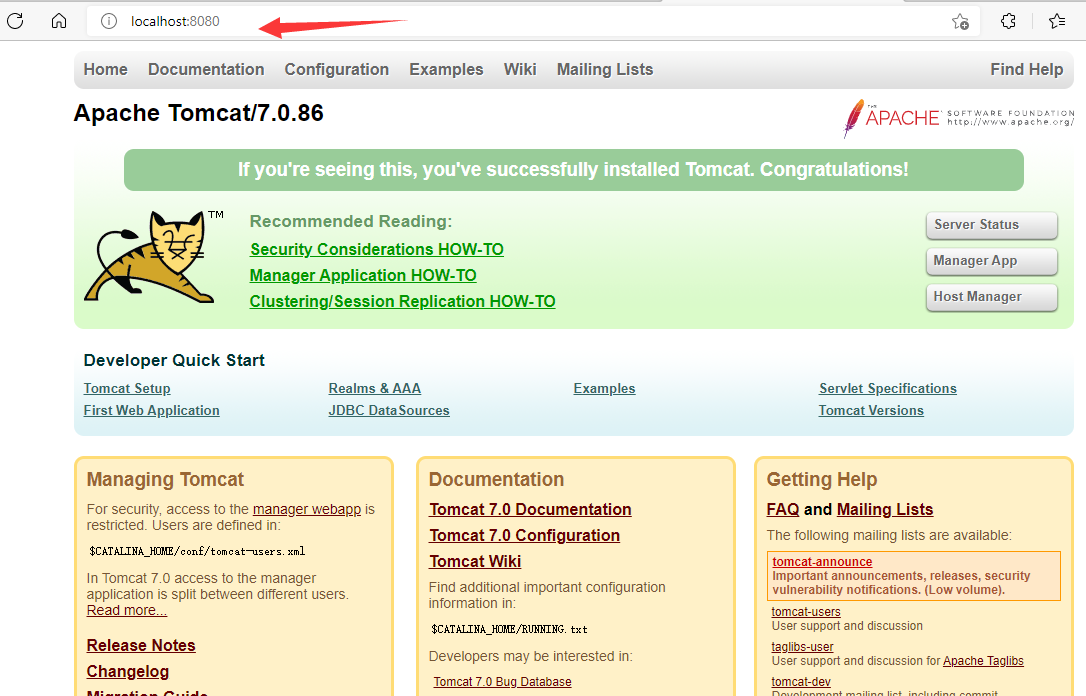Add page to favorites star icon
Viewport: 1086px width, 696px height.
tap(960, 21)
